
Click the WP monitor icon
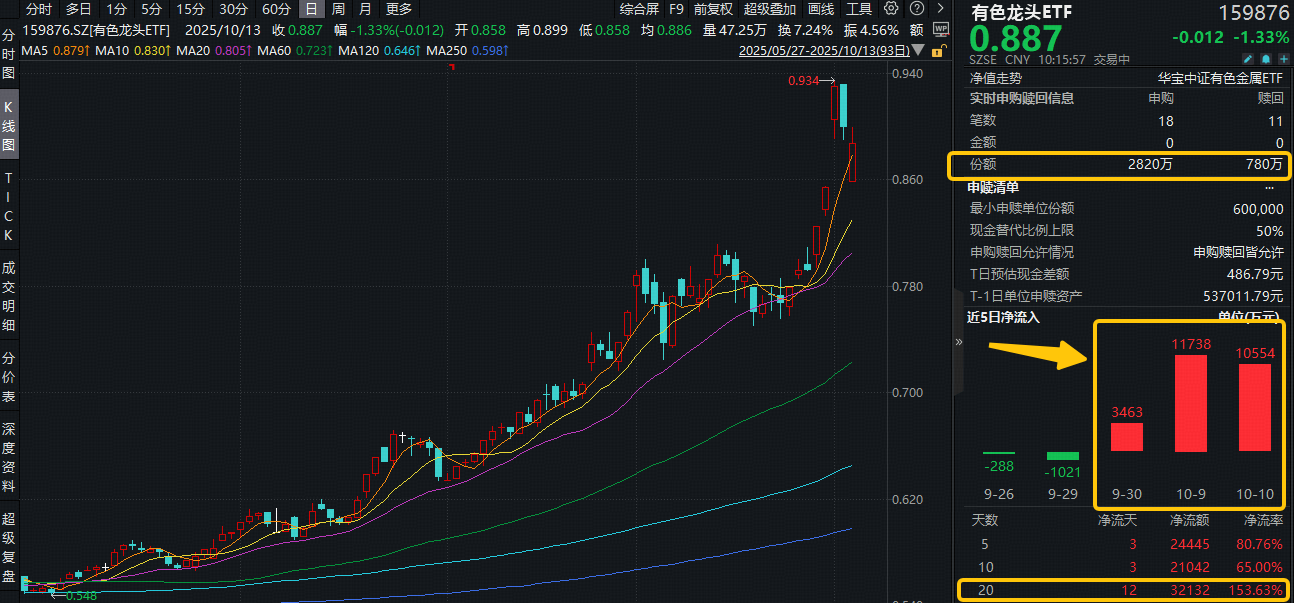(941, 30)
